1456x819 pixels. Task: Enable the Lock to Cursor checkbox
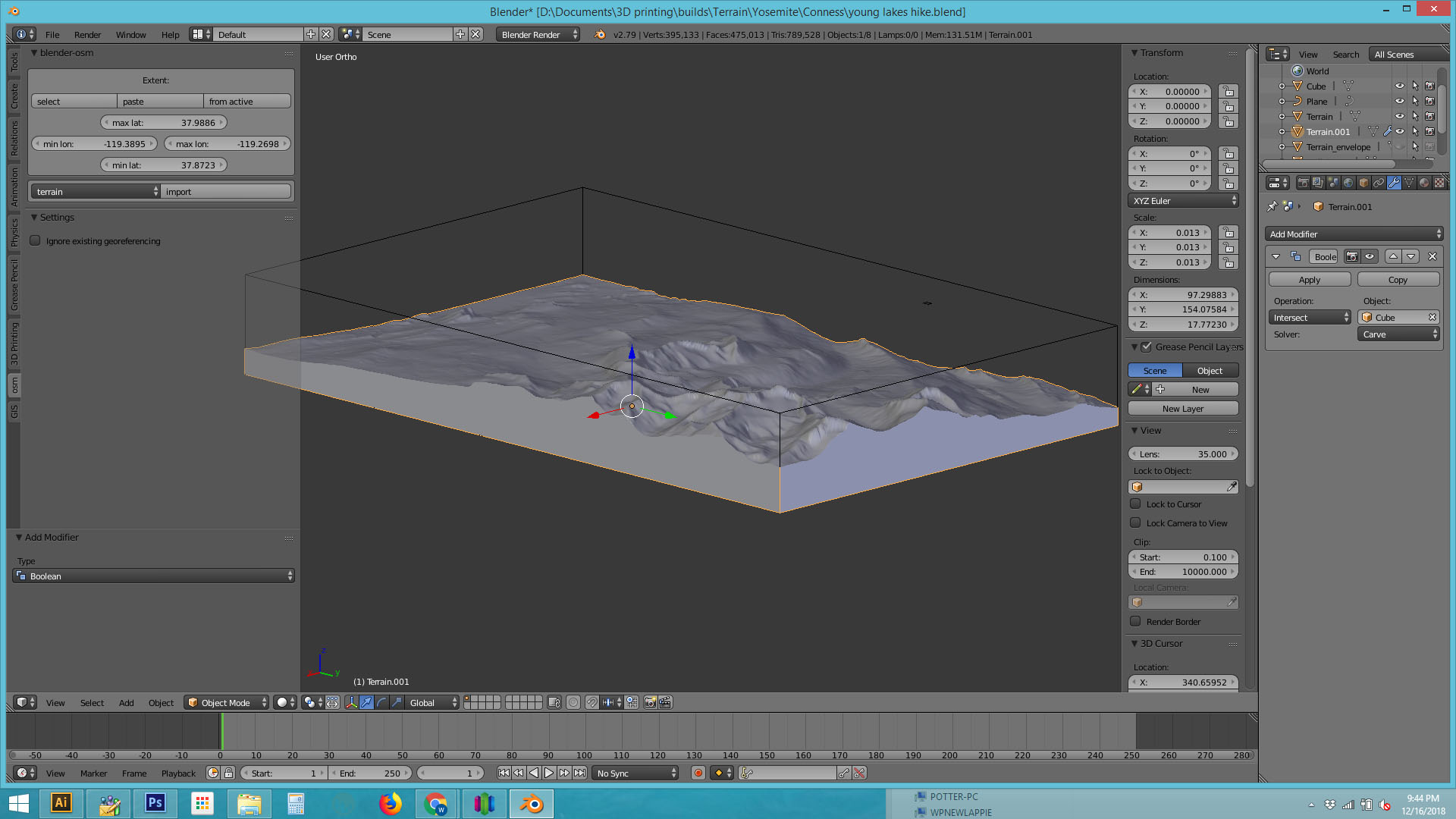(1135, 504)
